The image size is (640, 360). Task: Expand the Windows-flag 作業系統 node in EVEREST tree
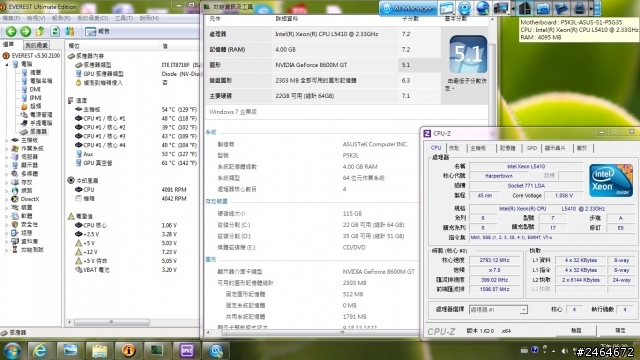[x=7, y=149]
